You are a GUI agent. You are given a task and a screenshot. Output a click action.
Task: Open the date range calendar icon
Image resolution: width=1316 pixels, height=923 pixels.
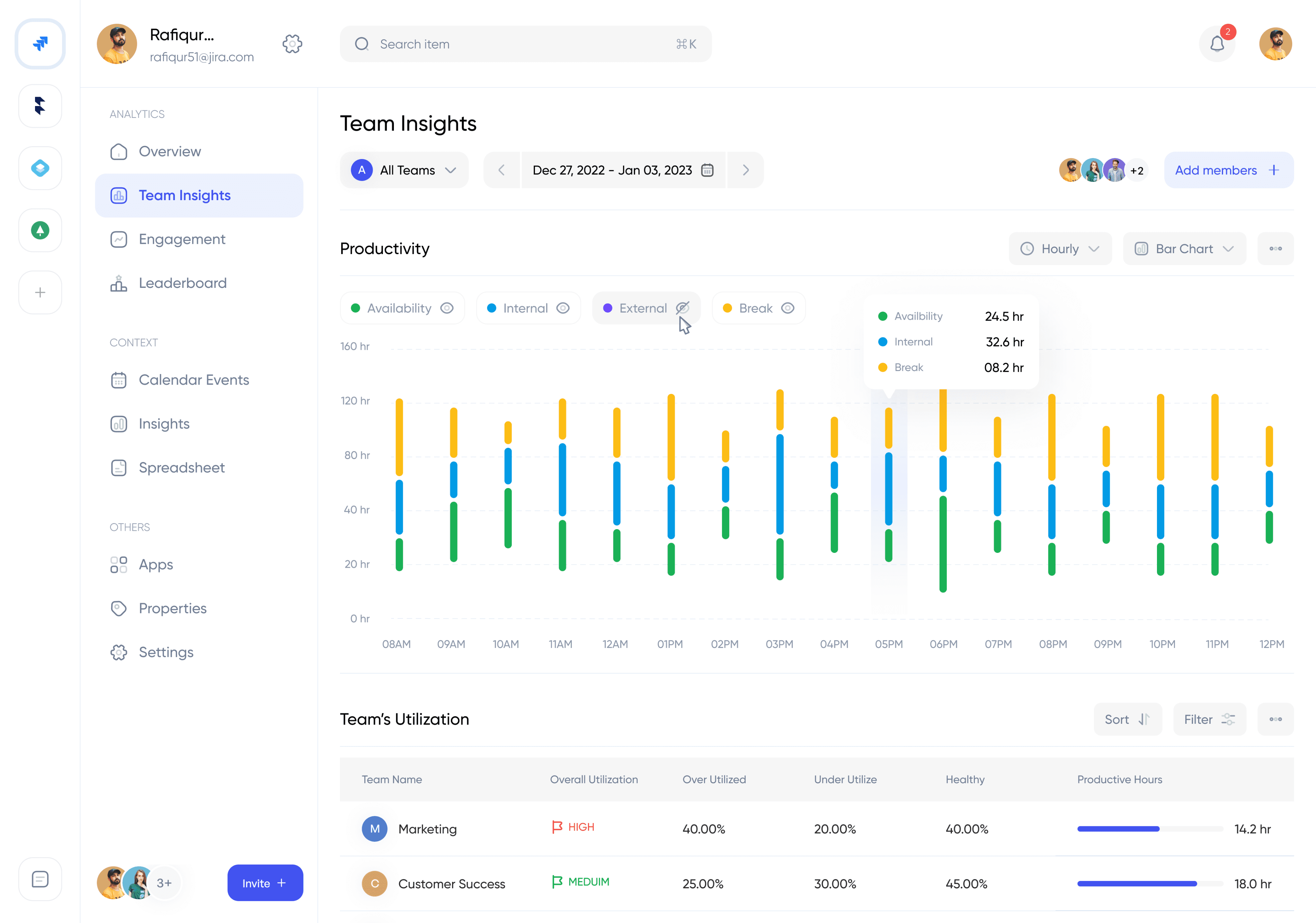[707, 170]
